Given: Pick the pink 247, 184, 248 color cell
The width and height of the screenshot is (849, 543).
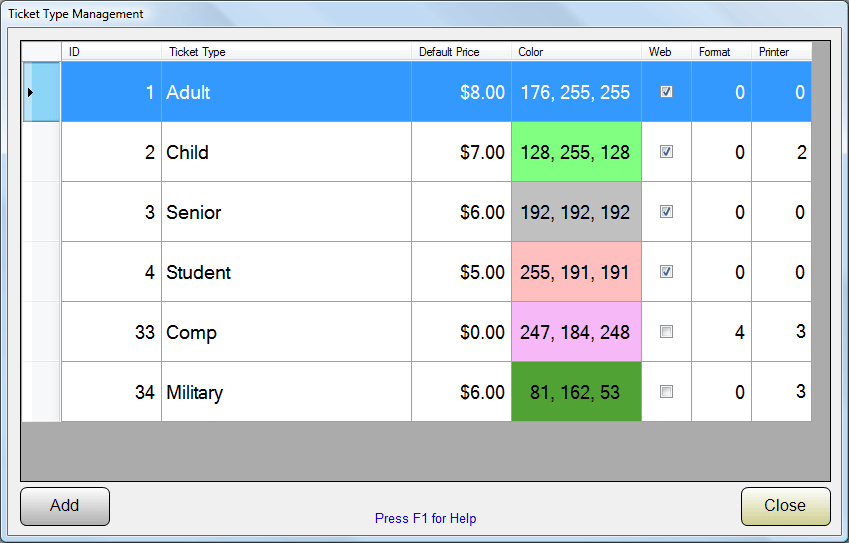Looking at the screenshot, I should click(576, 331).
